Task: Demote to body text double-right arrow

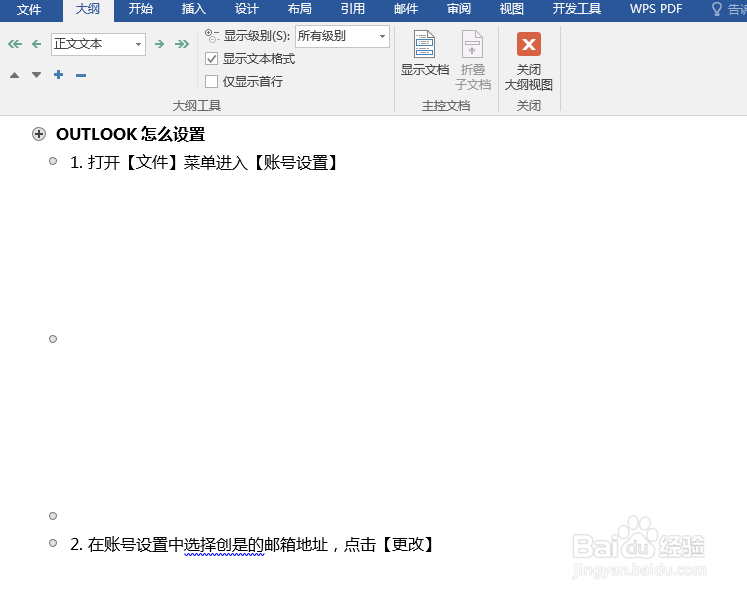Action: click(182, 44)
